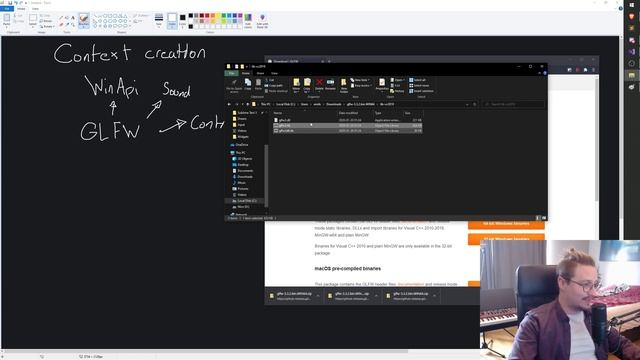Image resolution: width=640 pixels, height=360 pixels.
Task: Open the Paint File menu
Action: click(x=7, y=9)
